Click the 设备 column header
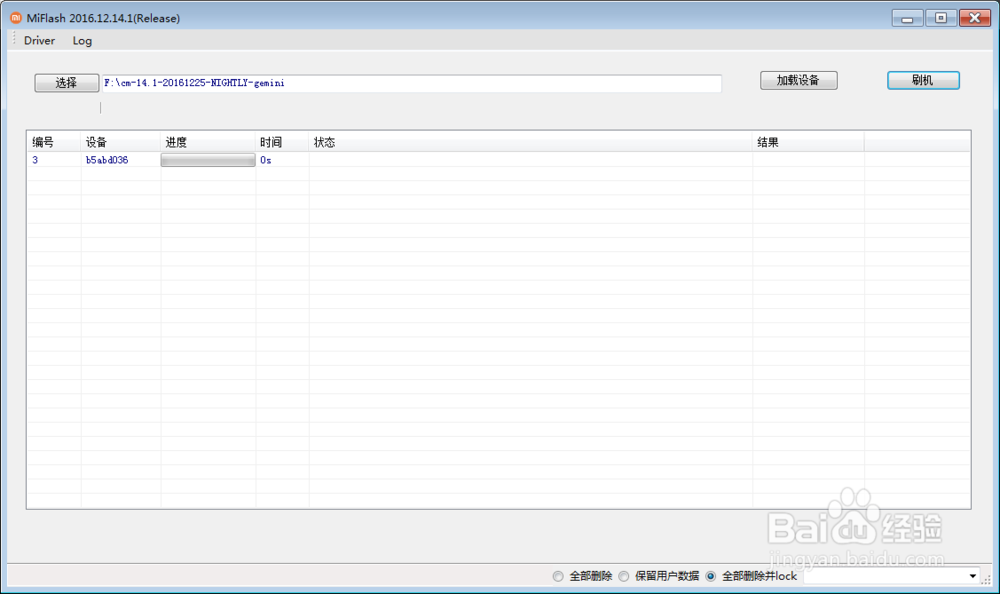The width and height of the screenshot is (1000, 594). pyautogui.click(x=121, y=142)
